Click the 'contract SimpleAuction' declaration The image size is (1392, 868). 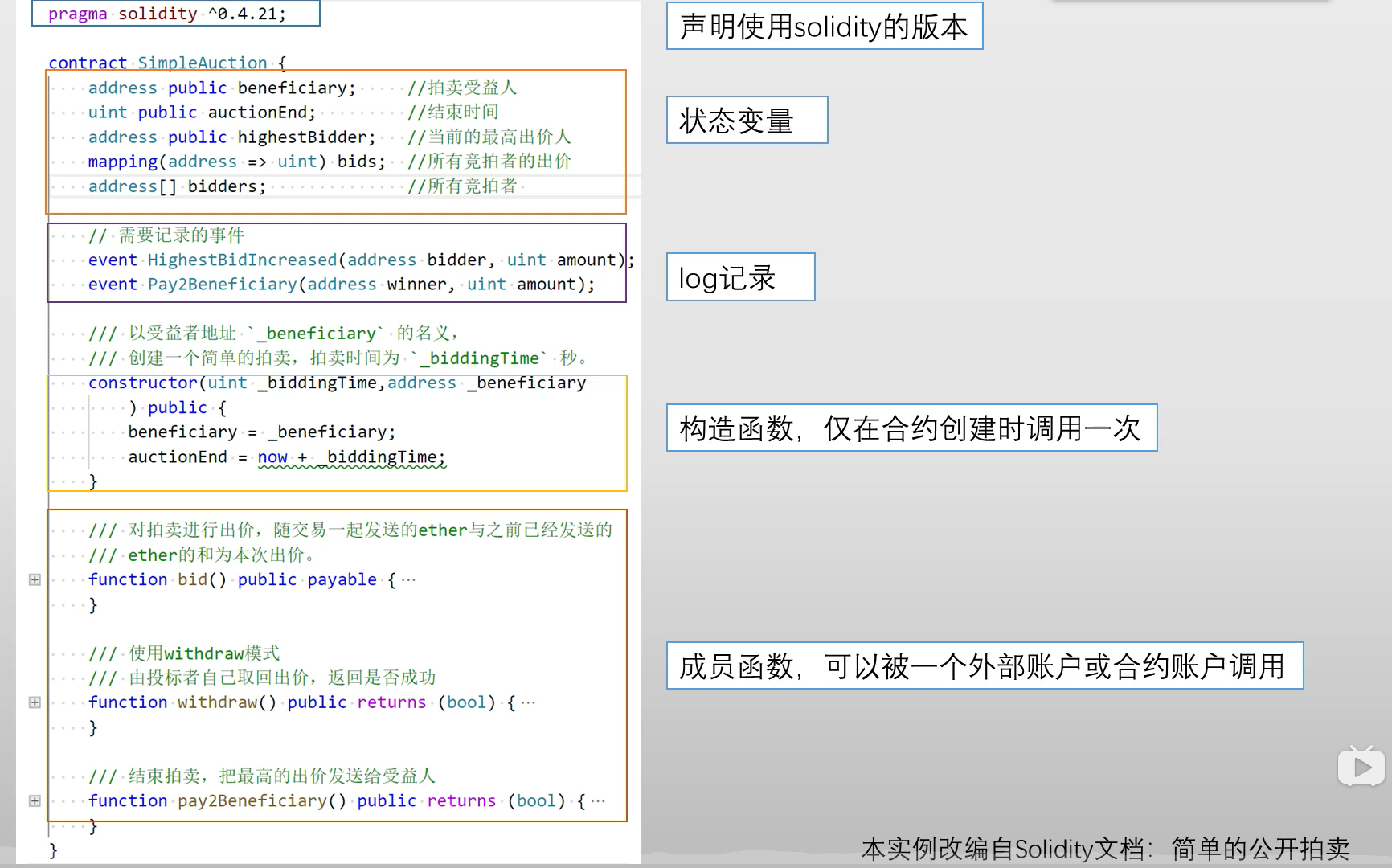[x=158, y=63]
